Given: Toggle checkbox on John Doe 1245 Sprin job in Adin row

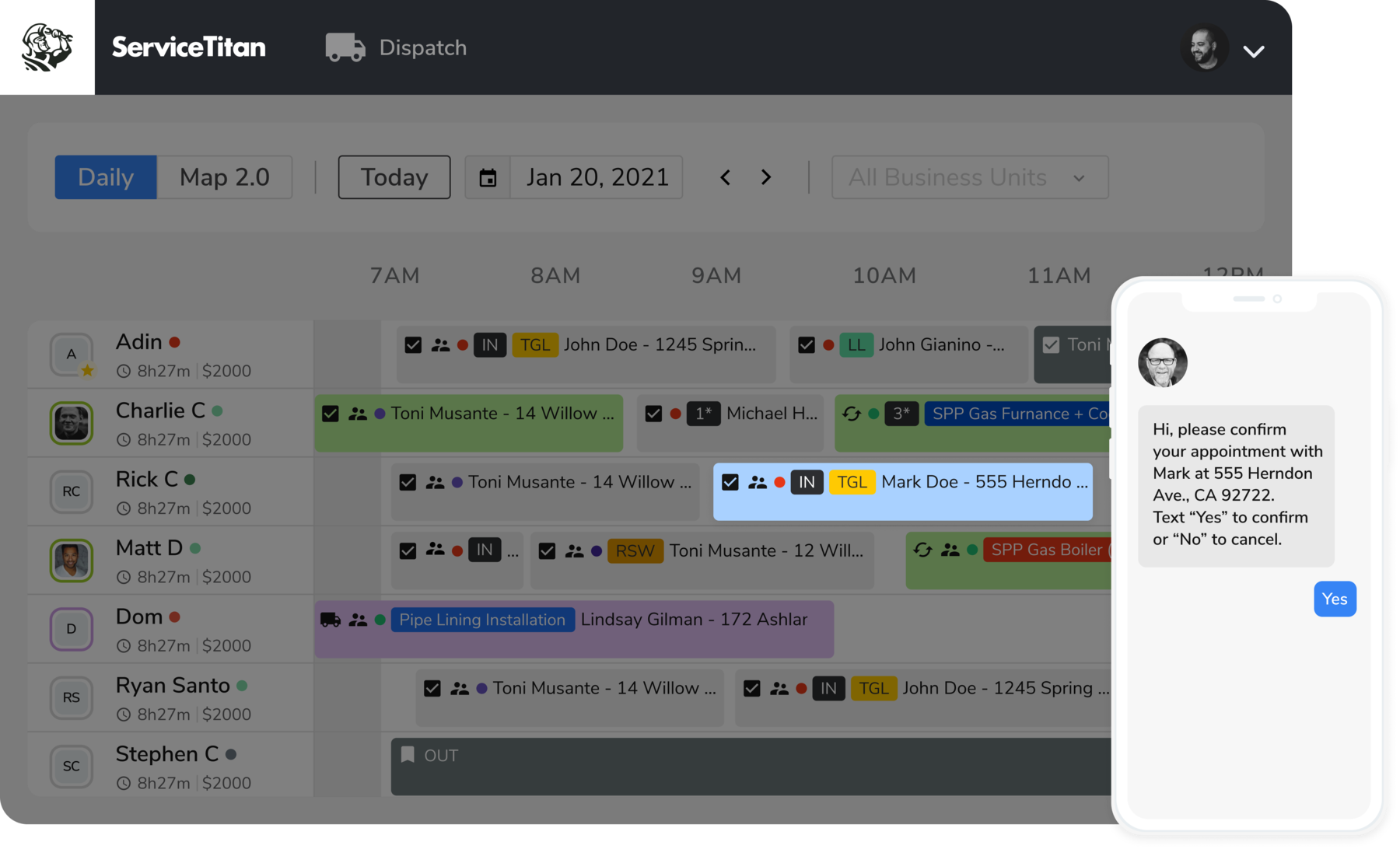Looking at the screenshot, I should coord(413,345).
